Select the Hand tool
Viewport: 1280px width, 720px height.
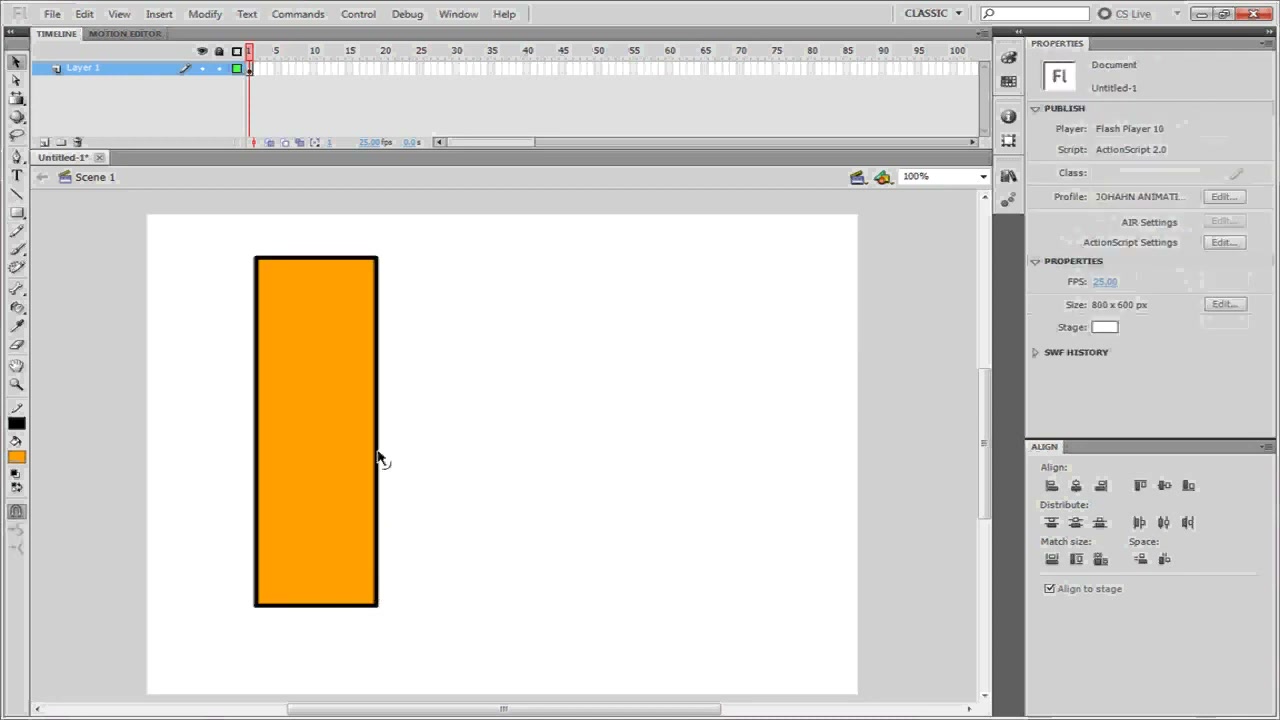click(x=16, y=366)
